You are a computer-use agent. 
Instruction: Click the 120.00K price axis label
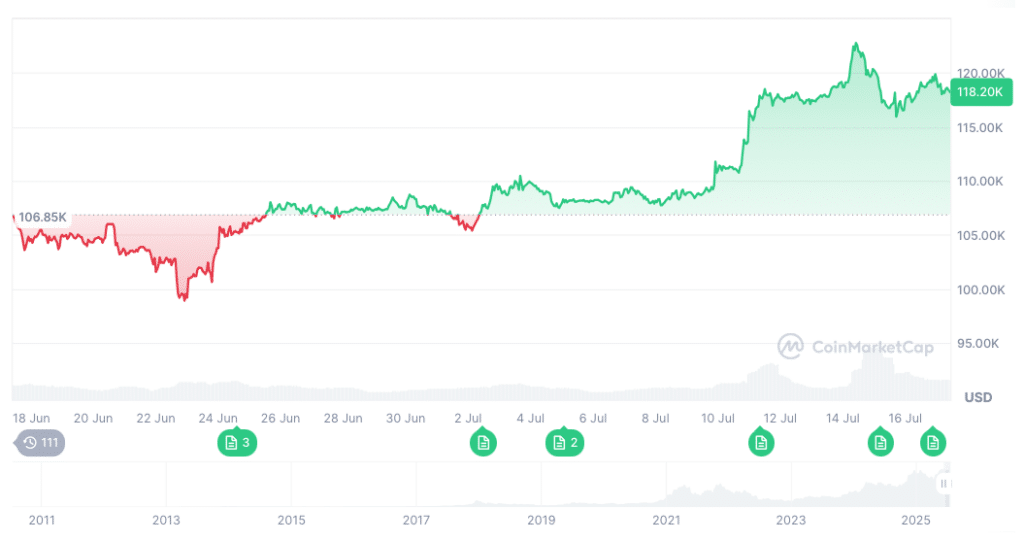coord(980,73)
